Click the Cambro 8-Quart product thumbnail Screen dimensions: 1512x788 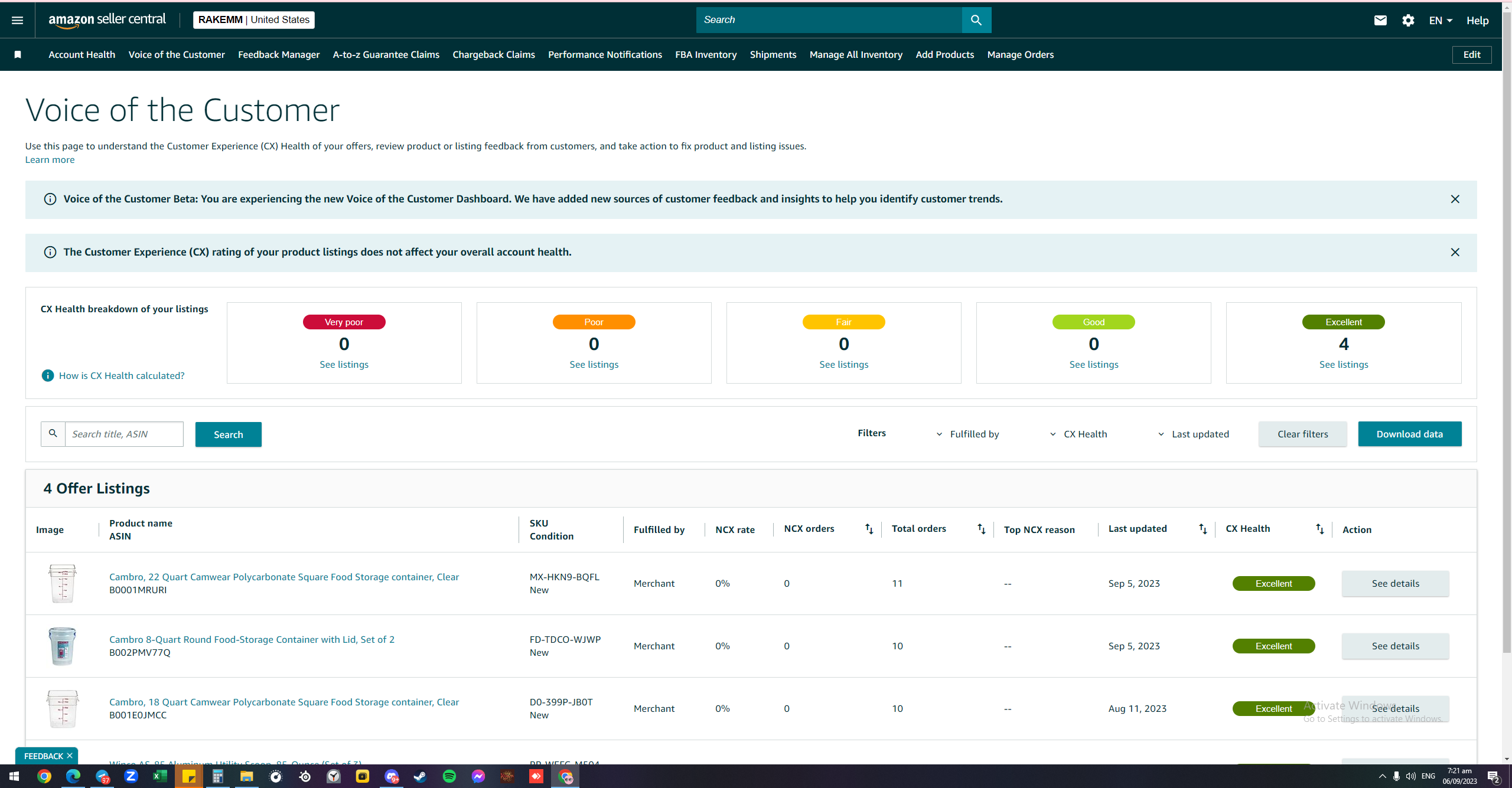click(x=62, y=646)
